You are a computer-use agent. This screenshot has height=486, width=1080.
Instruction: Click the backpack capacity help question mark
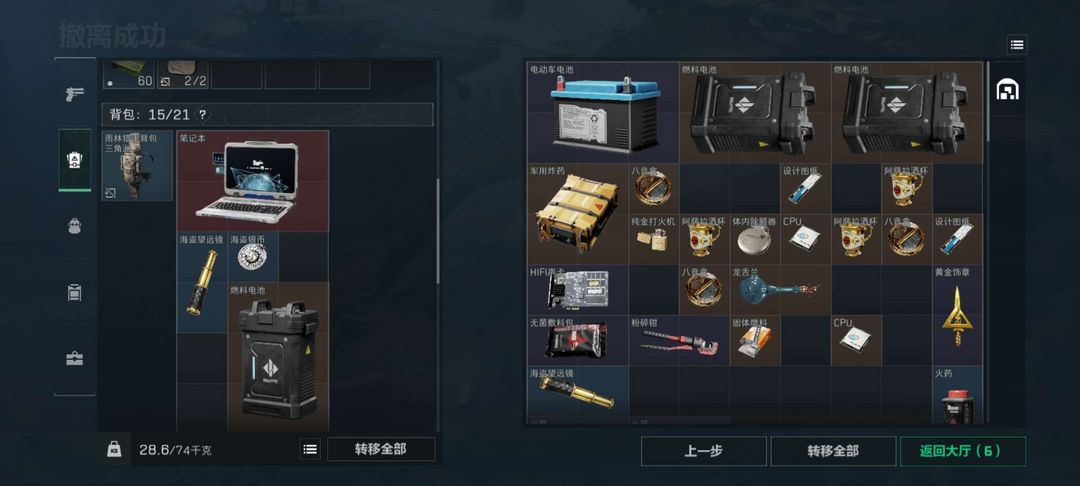pyautogui.click(x=202, y=114)
